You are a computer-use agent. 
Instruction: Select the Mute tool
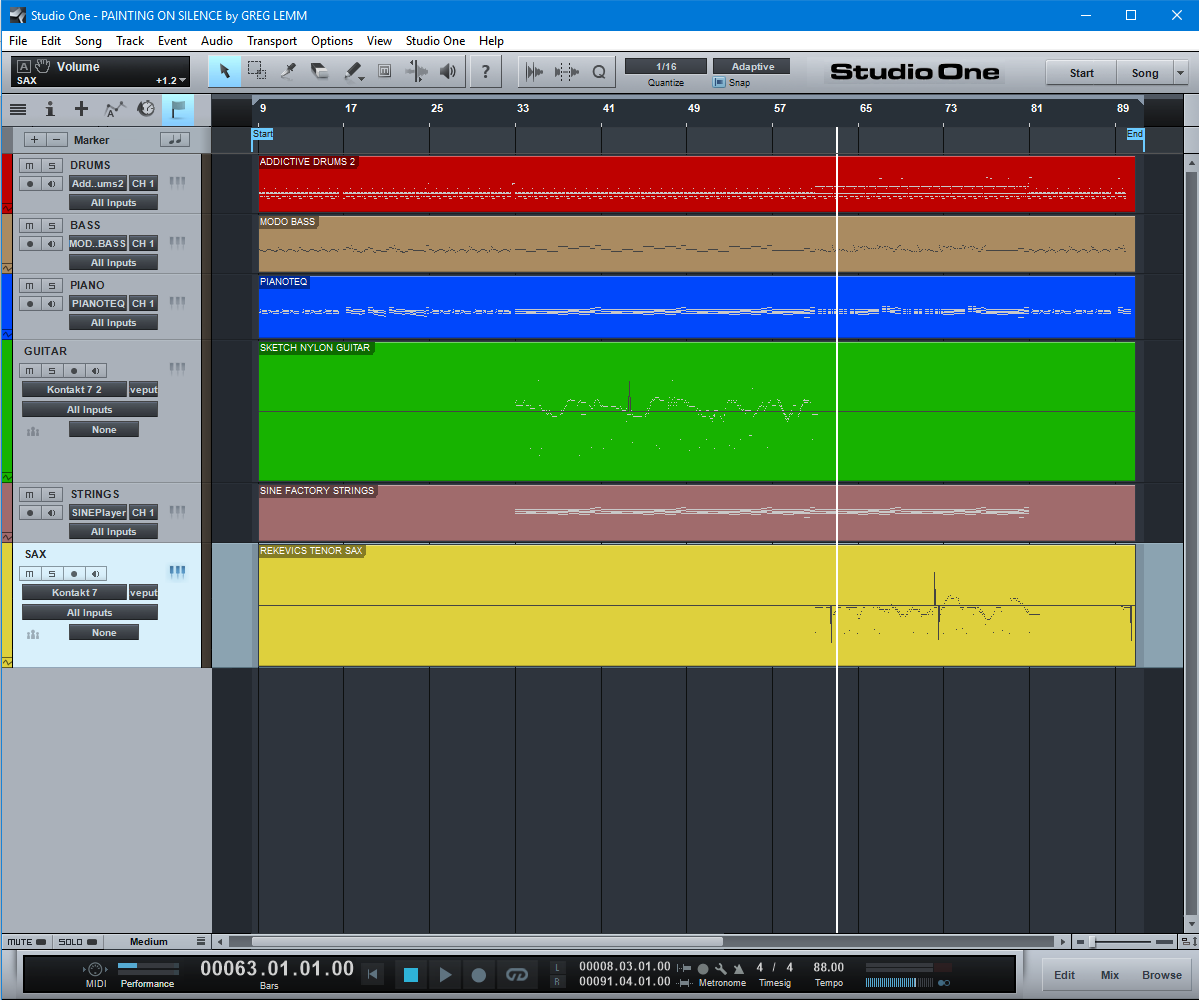pyautogui.click(x=385, y=72)
